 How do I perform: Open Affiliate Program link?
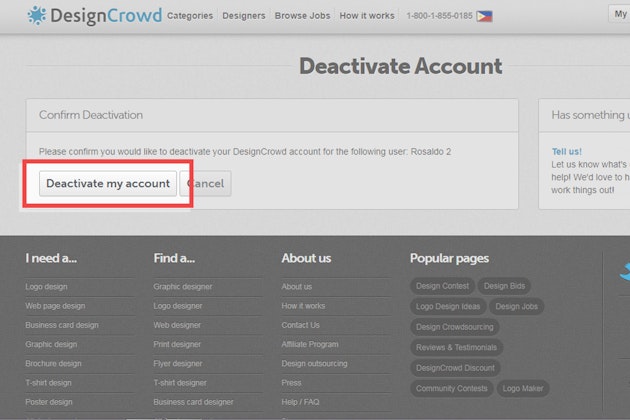tap(310, 344)
